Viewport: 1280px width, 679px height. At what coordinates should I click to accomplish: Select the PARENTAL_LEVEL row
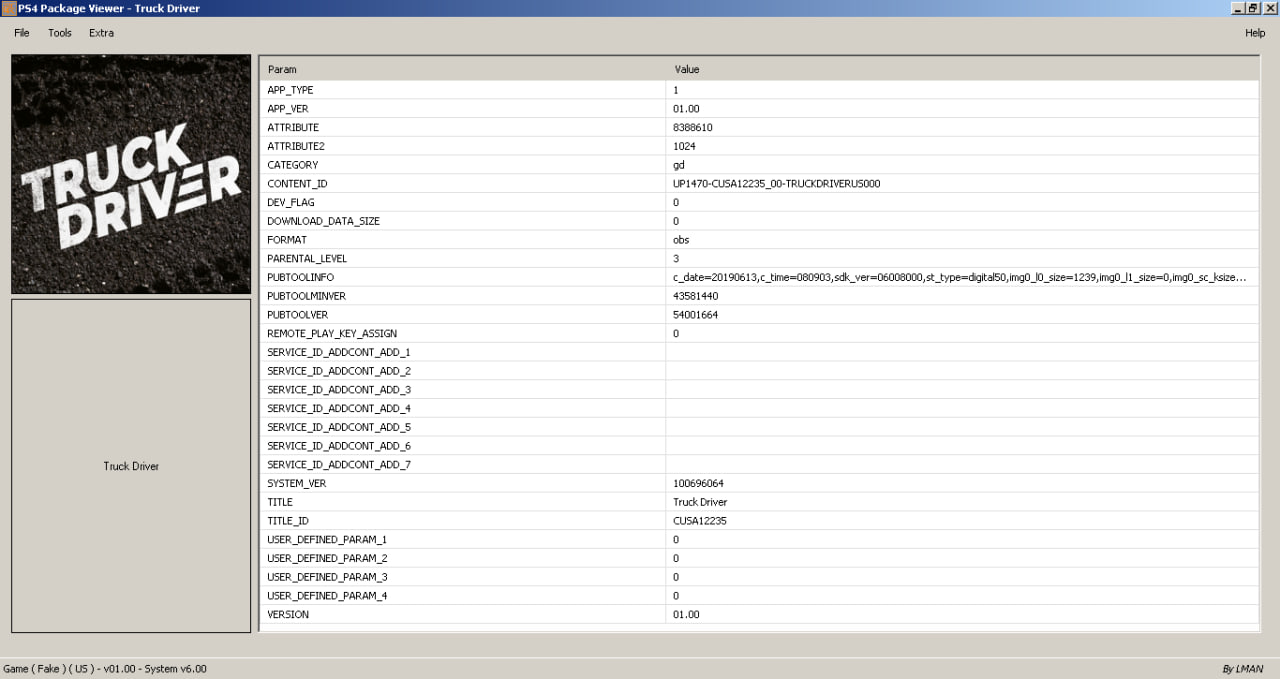(760, 259)
